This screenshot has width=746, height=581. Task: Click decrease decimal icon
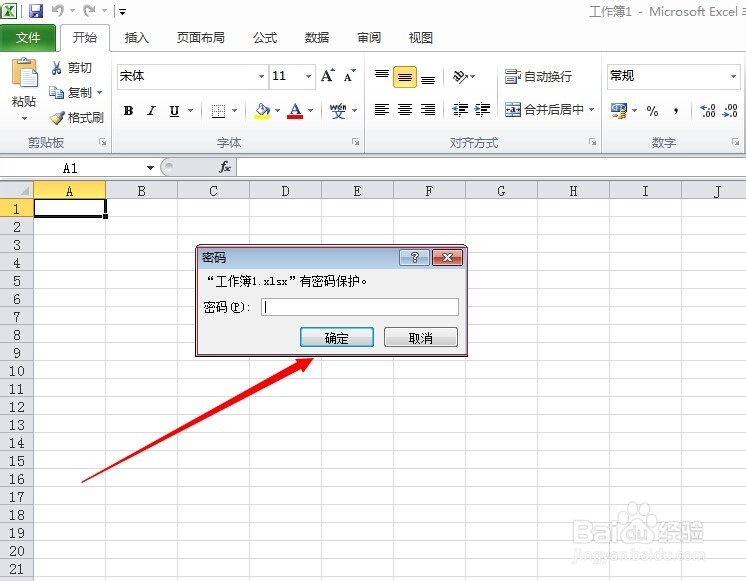coord(730,111)
